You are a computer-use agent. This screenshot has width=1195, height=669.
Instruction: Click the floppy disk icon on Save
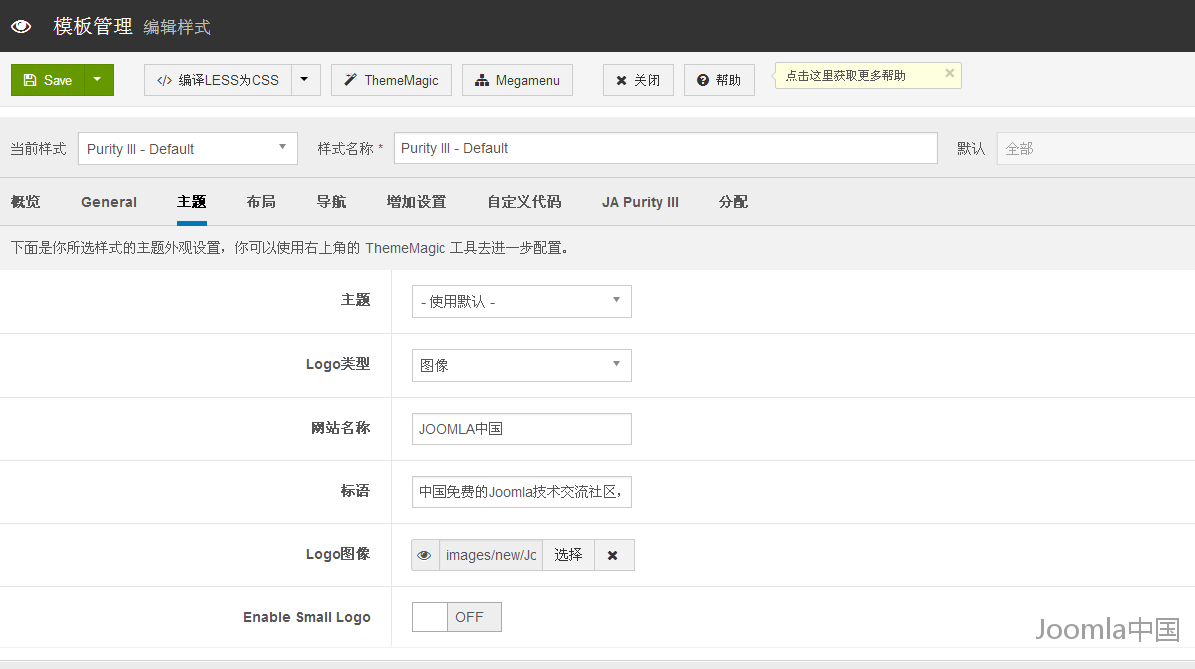[x=30, y=80]
